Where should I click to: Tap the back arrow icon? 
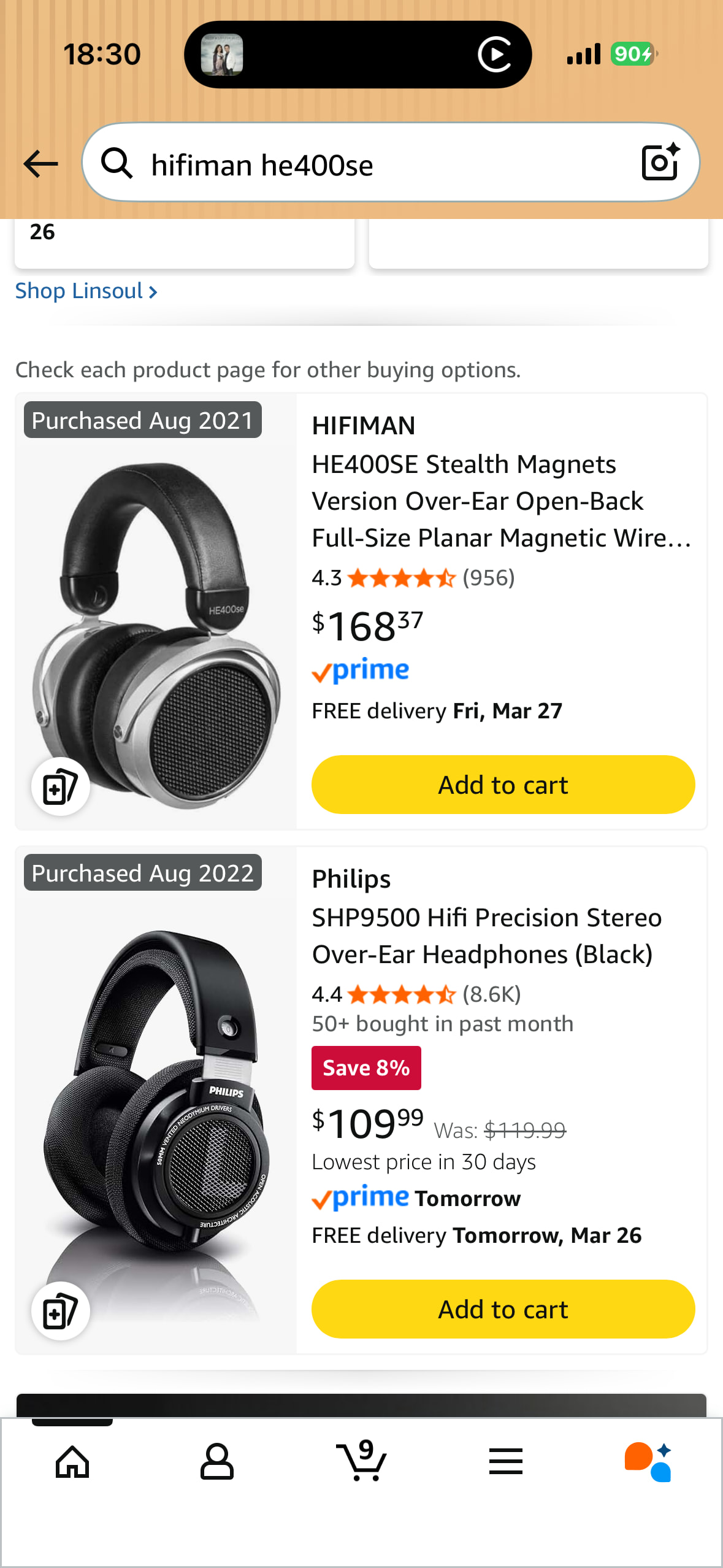pos(40,164)
